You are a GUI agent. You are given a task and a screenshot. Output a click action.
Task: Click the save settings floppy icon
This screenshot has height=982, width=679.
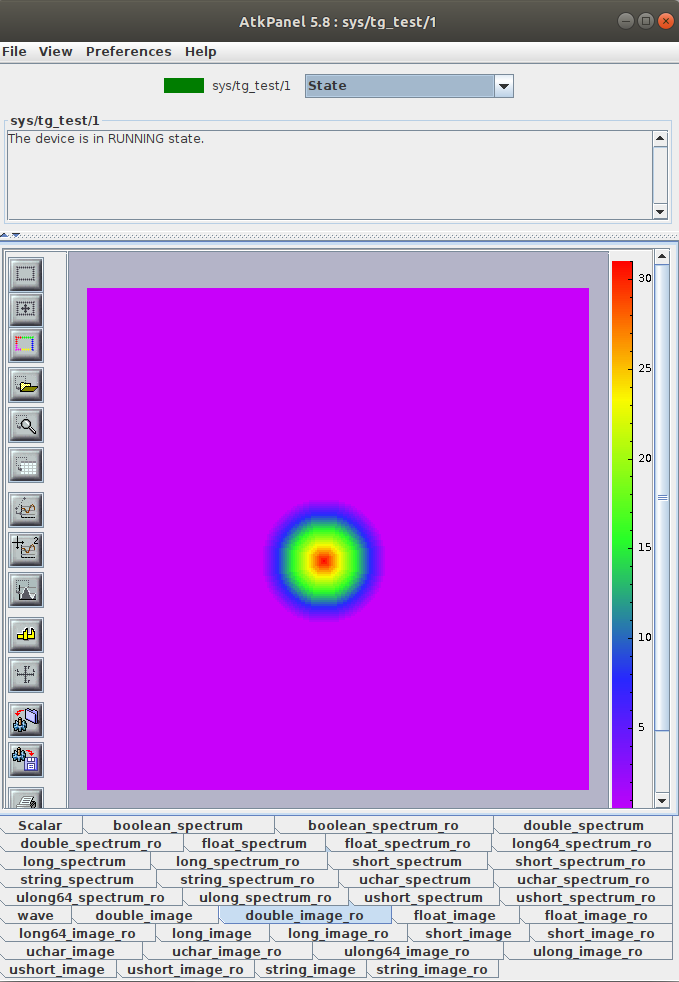[26, 760]
